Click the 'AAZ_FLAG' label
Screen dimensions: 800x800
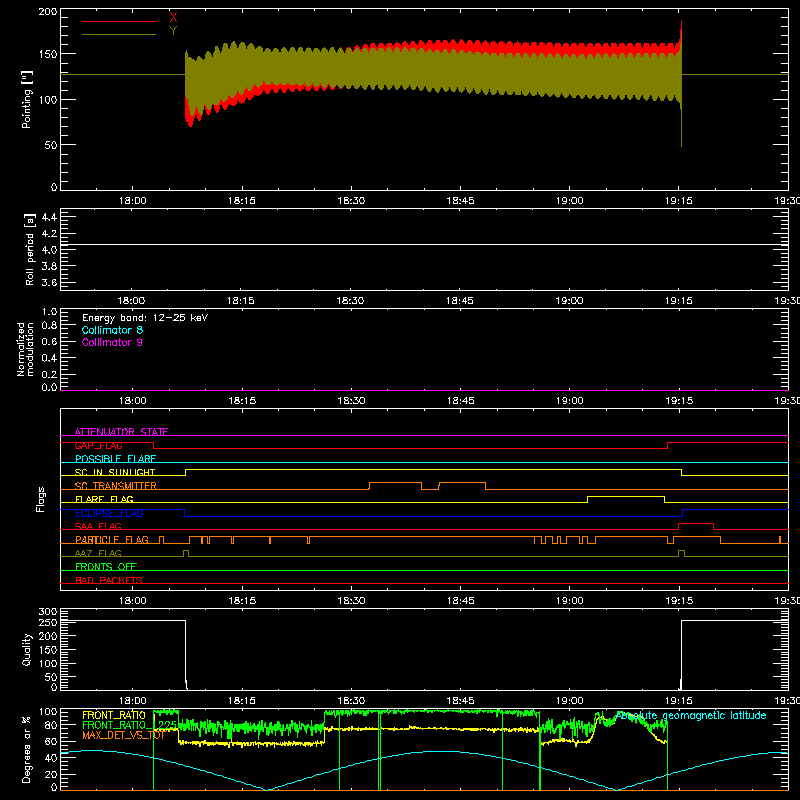coord(98,553)
